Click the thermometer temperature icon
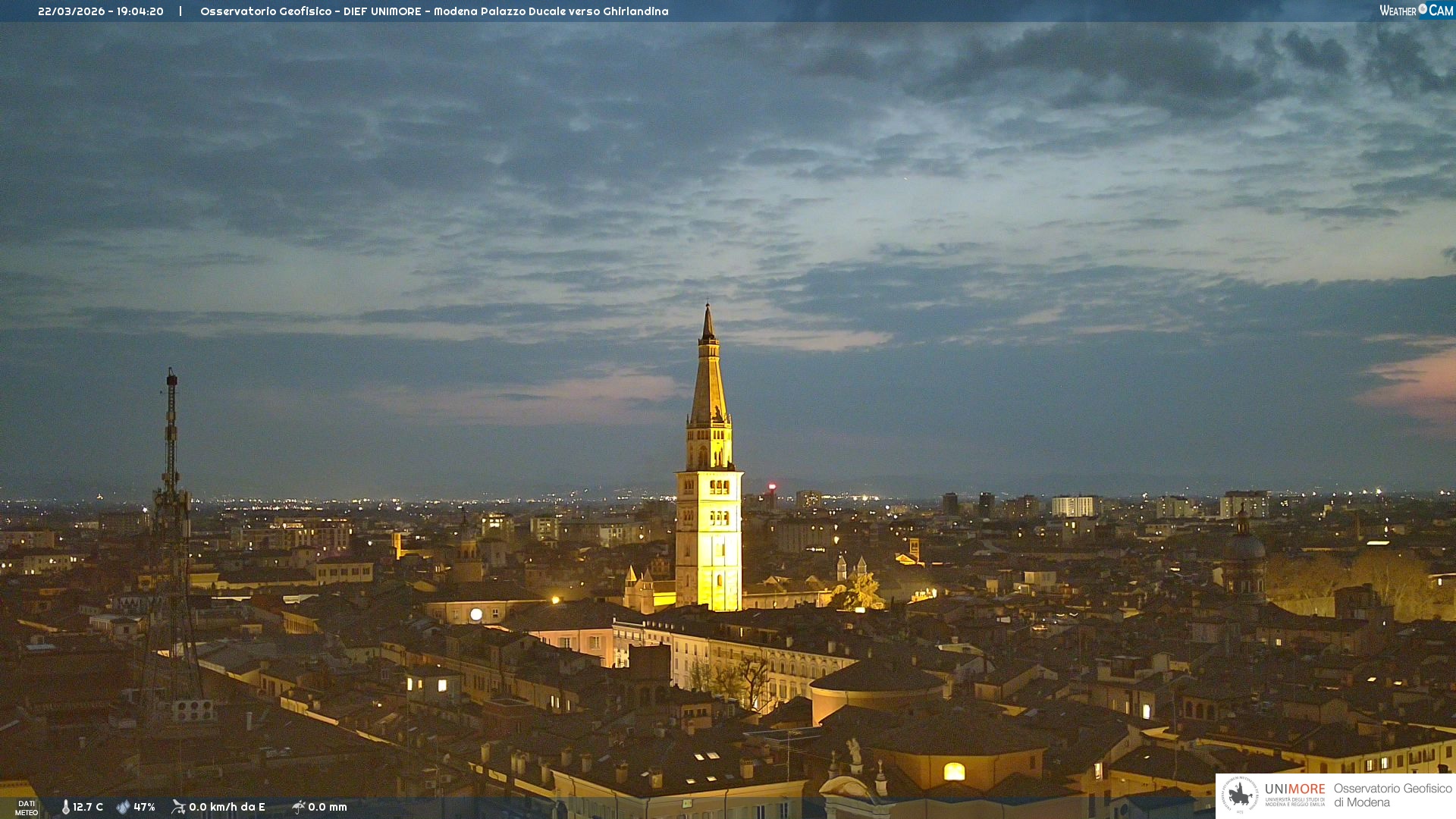1456x819 pixels. 66,807
